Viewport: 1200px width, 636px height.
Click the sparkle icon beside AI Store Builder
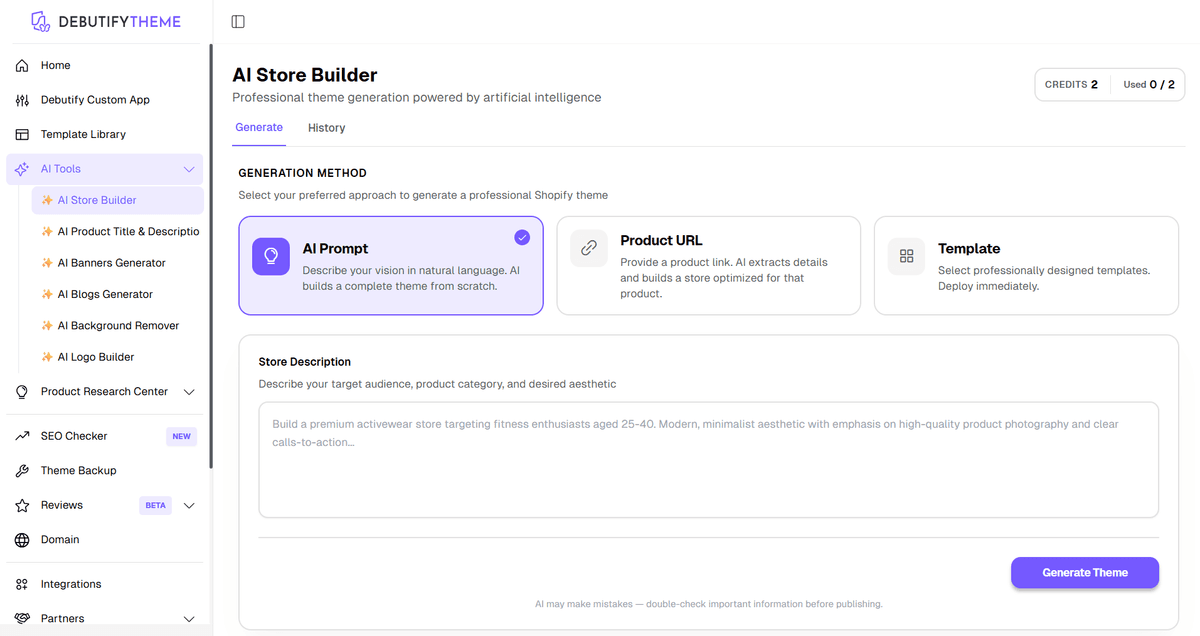47,200
